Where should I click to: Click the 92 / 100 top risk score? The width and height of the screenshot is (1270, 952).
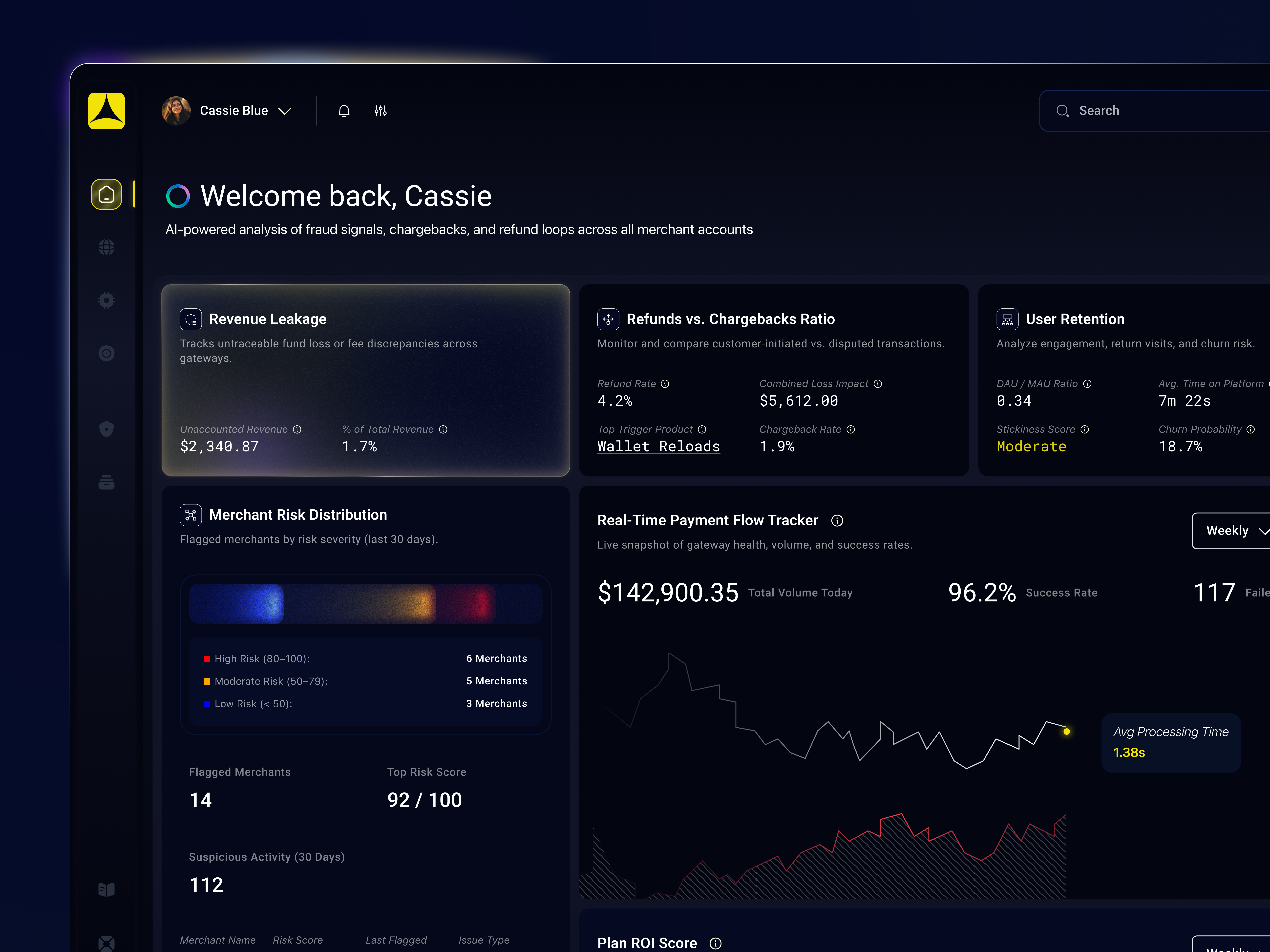click(x=424, y=800)
